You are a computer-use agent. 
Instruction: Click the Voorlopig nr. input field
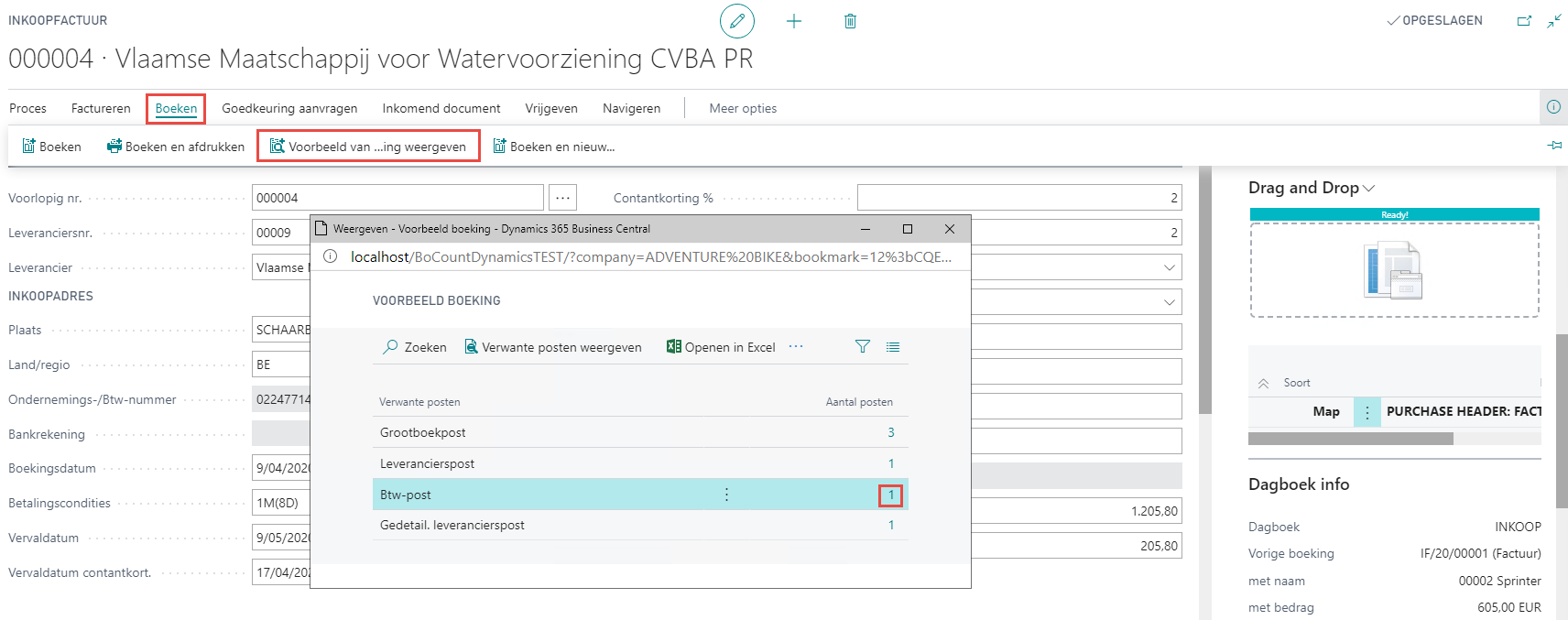click(x=397, y=198)
